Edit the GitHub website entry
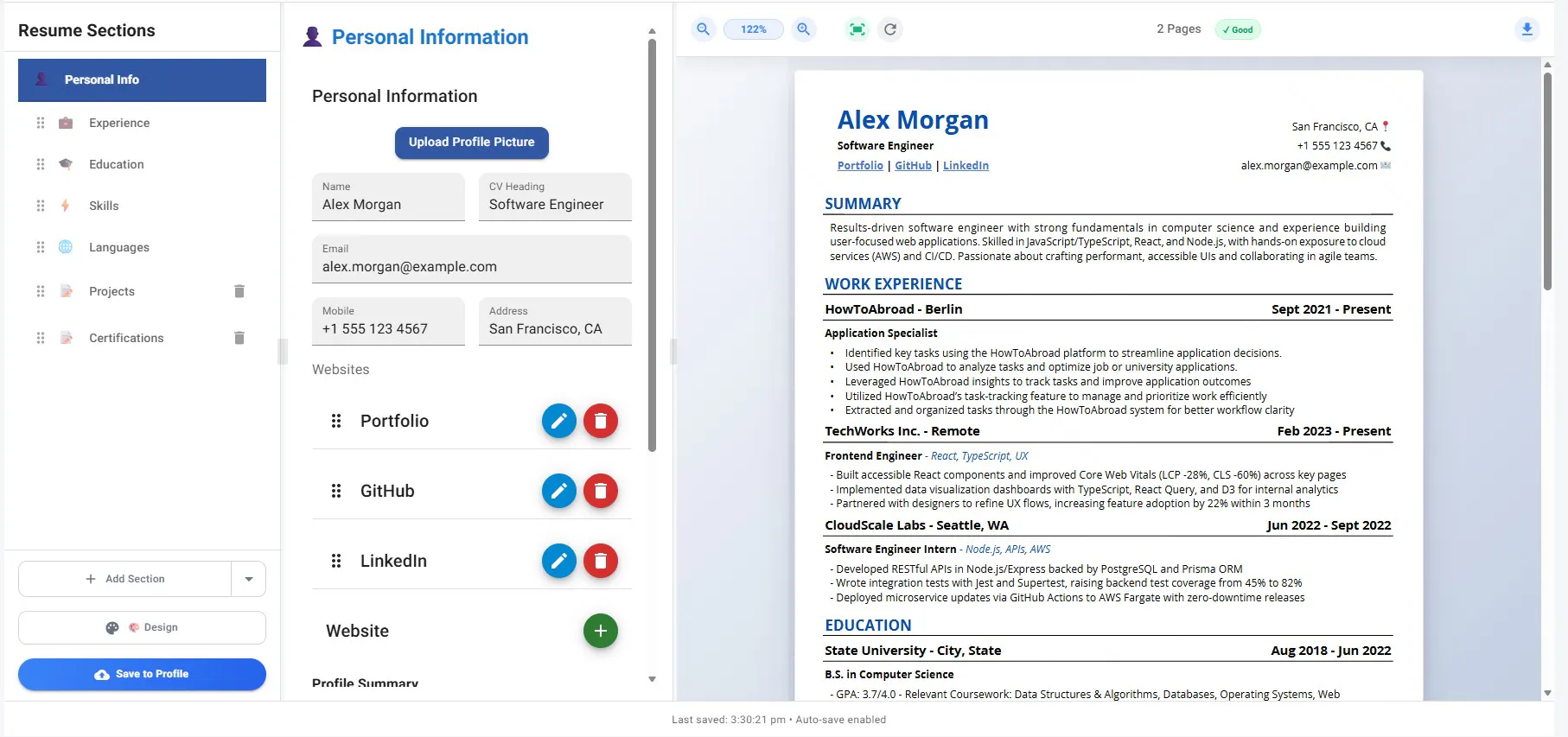 [x=559, y=491]
